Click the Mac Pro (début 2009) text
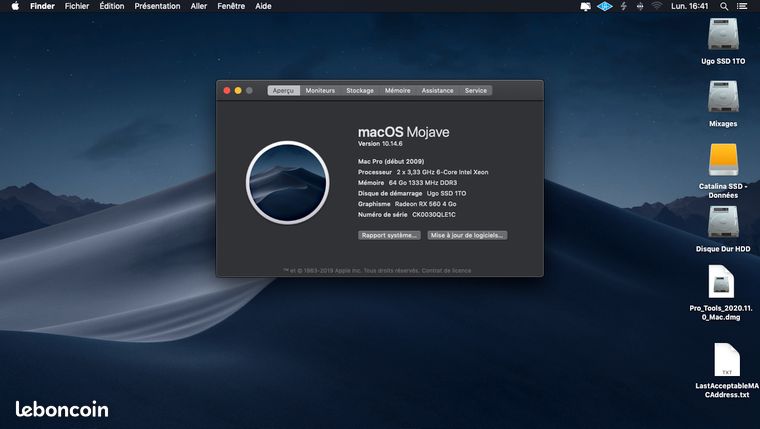Screen dimensions: 760x429 pos(391,161)
